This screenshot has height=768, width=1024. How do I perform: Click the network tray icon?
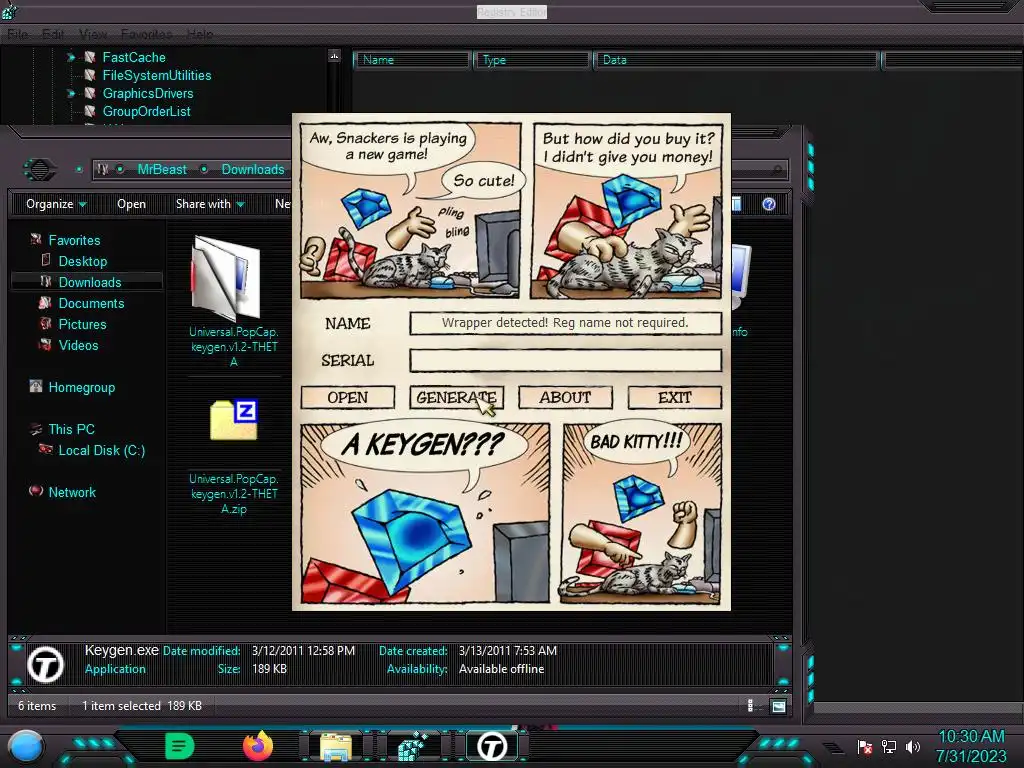click(x=889, y=746)
